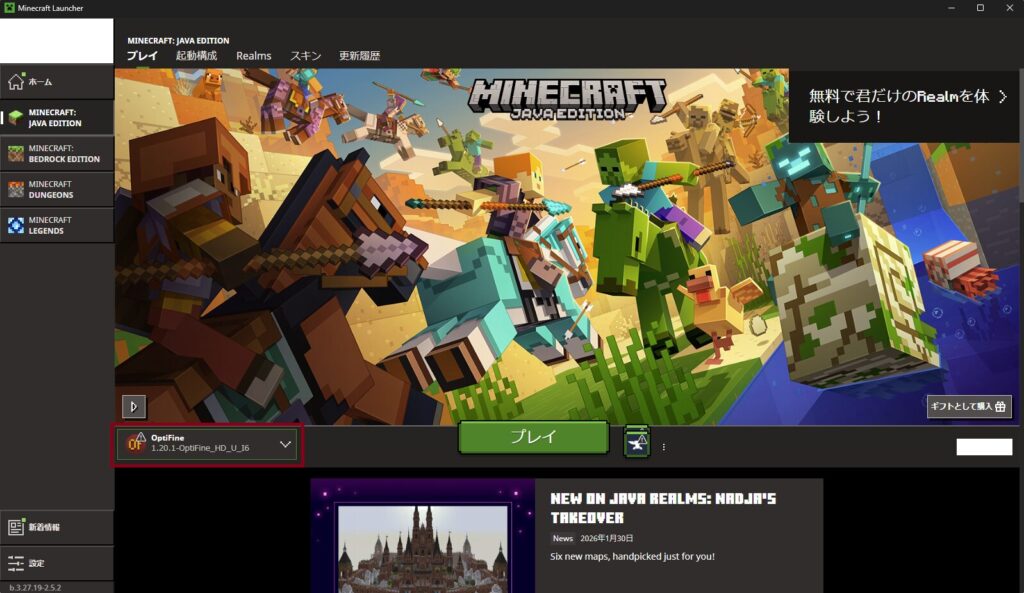The height and width of the screenshot is (593, 1024).
Task: Switch to the Realms tab
Action: [x=253, y=56]
